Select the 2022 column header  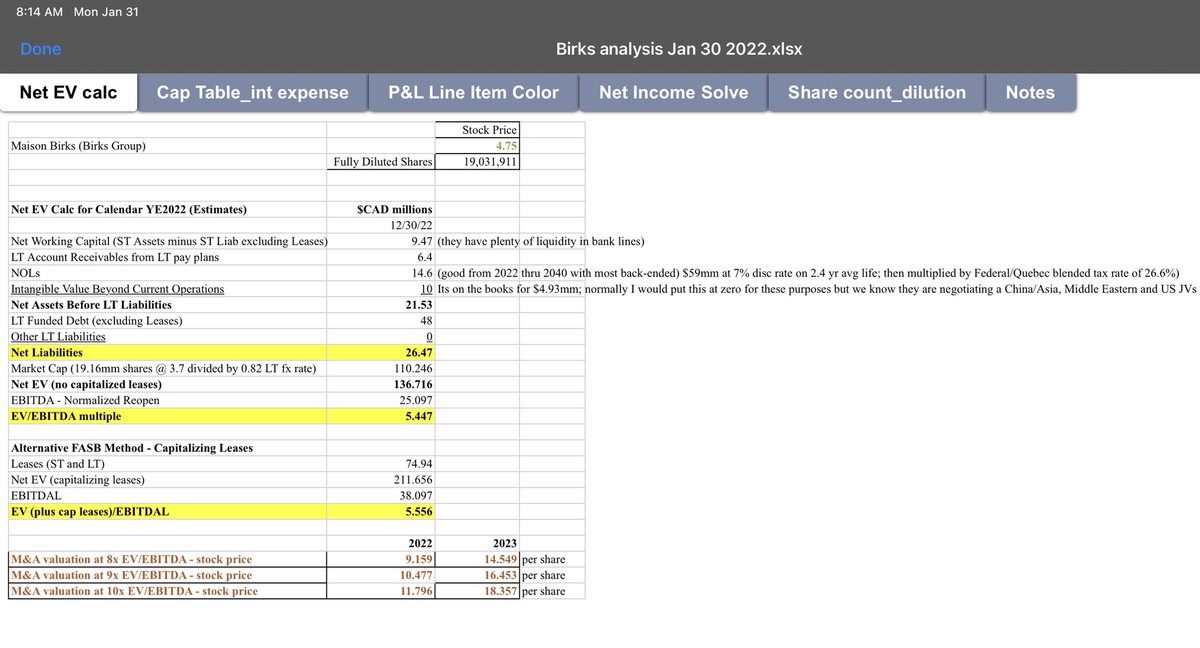[381, 543]
